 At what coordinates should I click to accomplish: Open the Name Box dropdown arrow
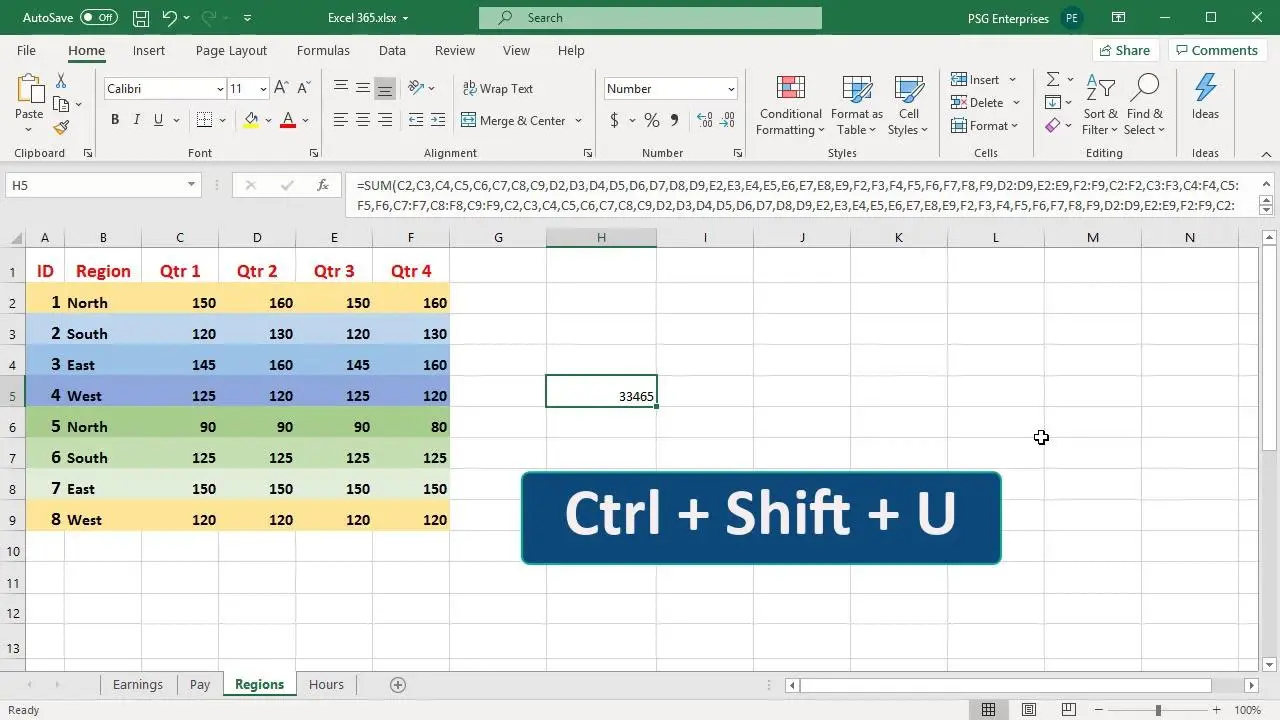tap(191, 185)
